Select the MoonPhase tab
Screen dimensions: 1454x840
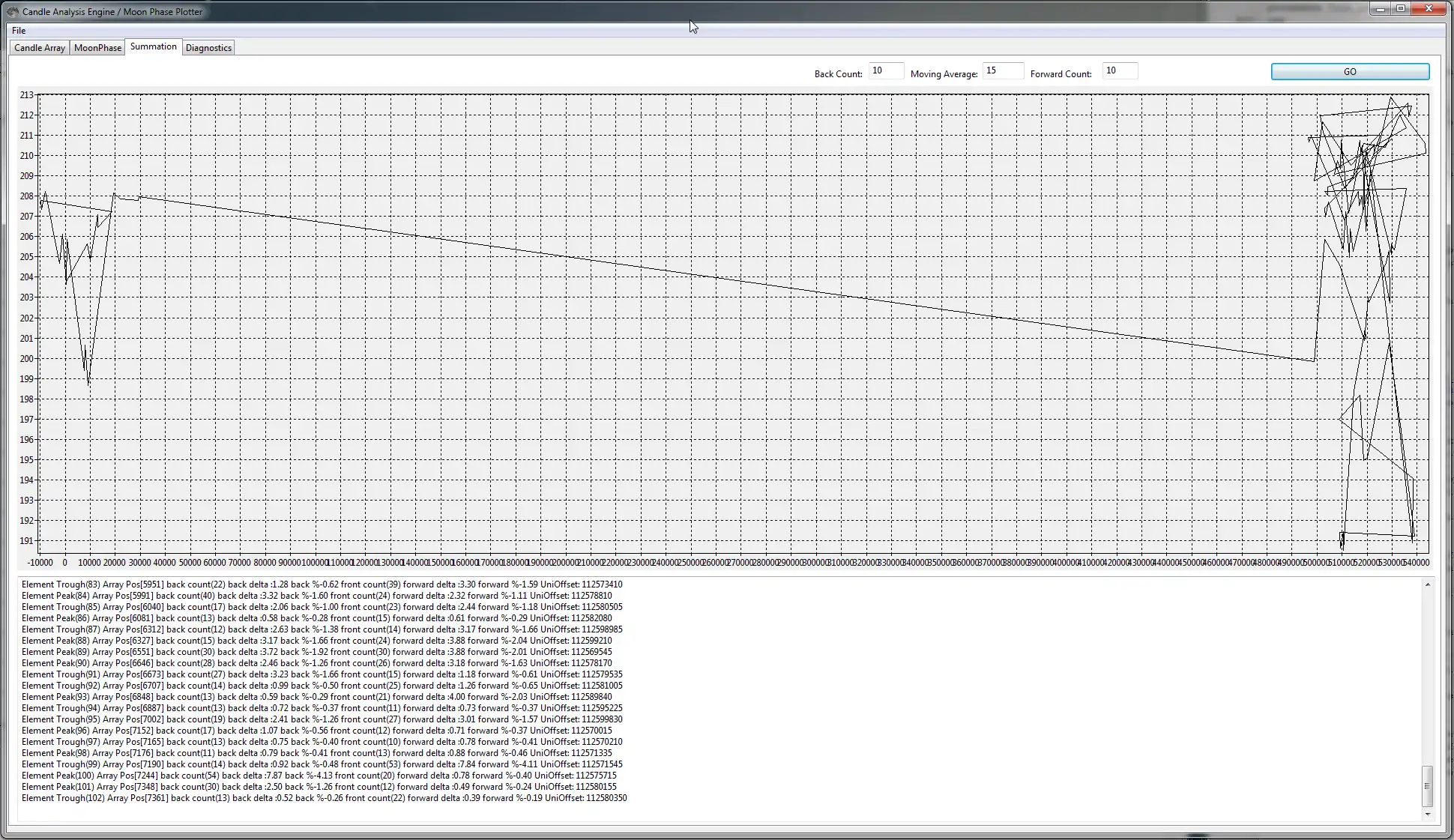(x=98, y=47)
